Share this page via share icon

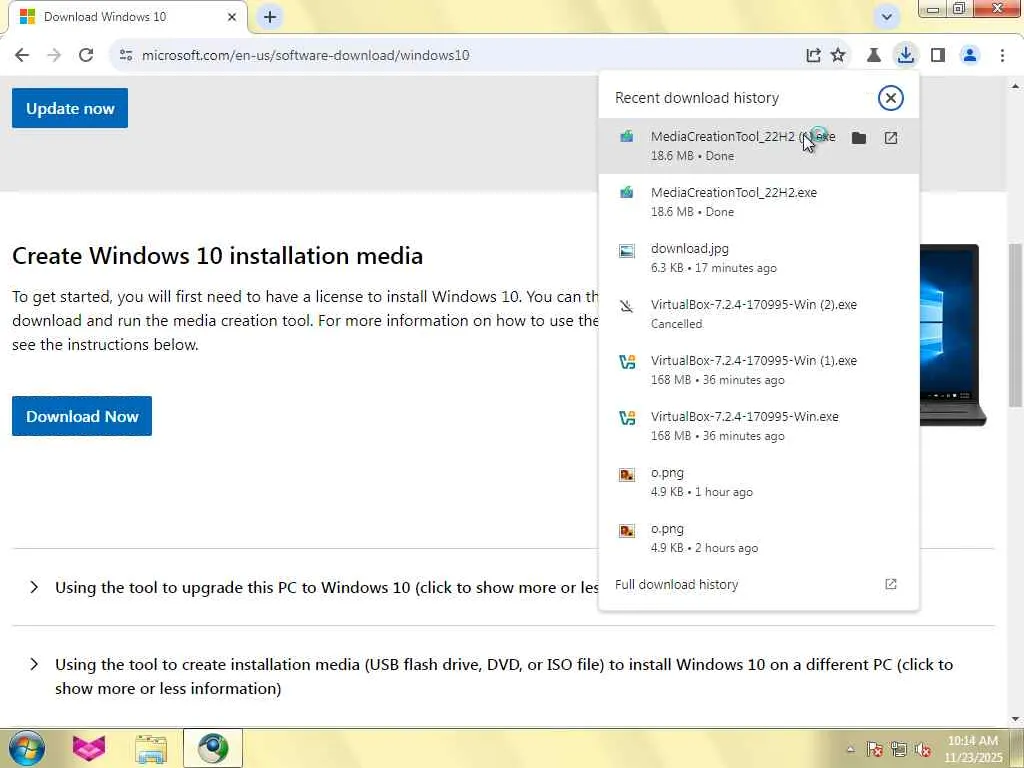[x=813, y=56]
